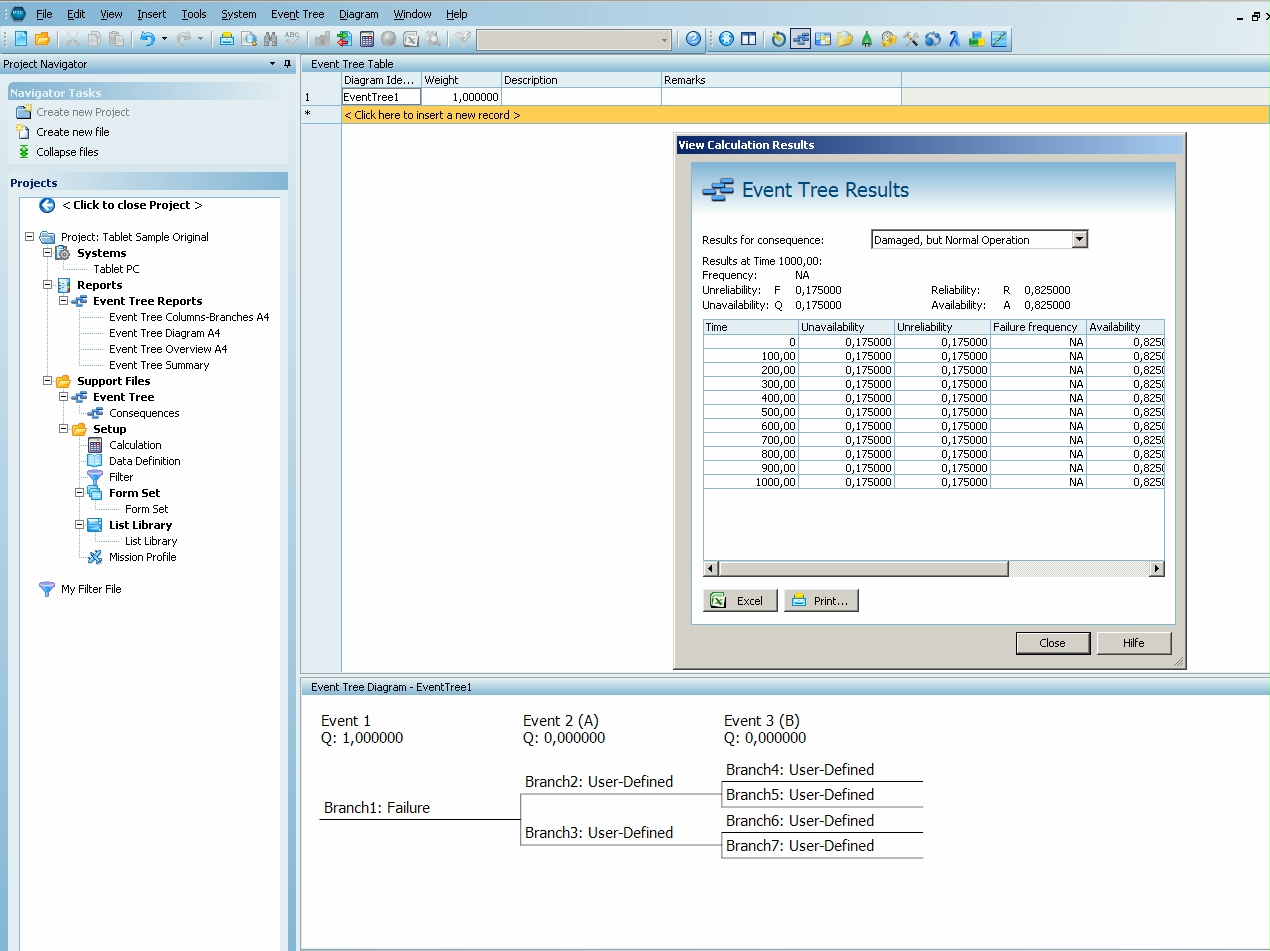The width and height of the screenshot is (1270, 951).
Task: Collapse the Support Files tree node
Action: click(47, 381)
